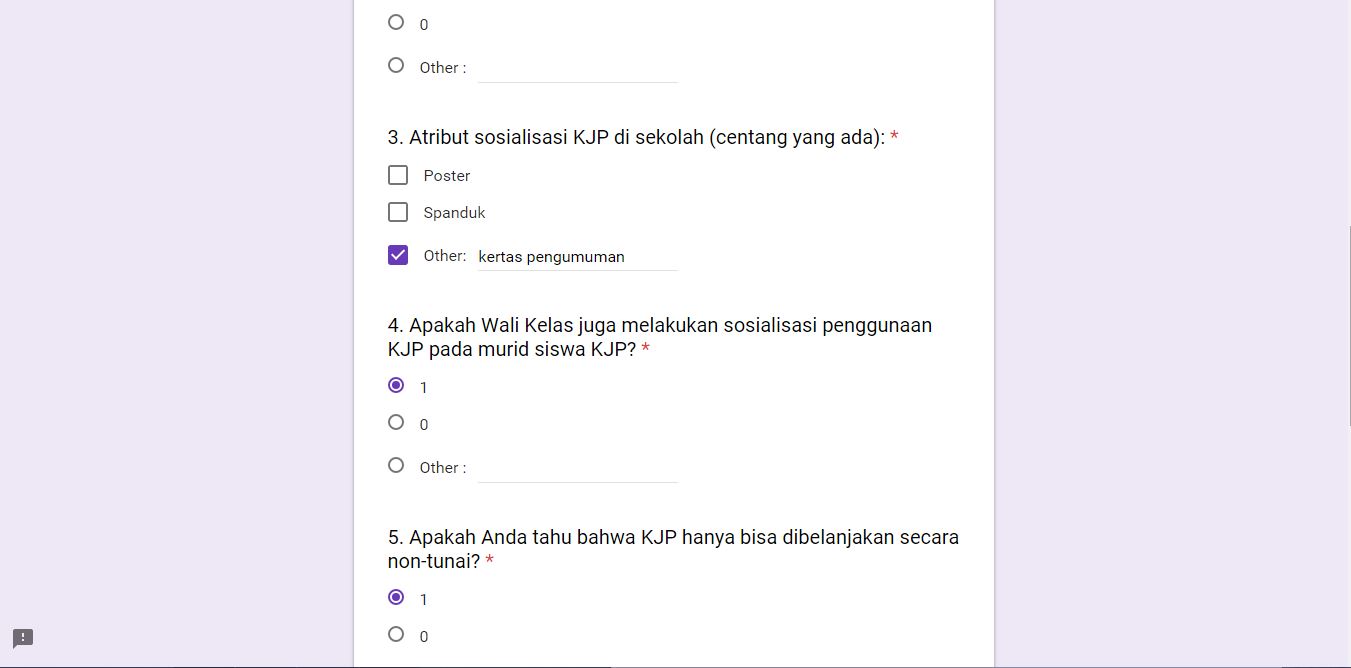Uncheck the Other checkbox in question 3

tap(398, 255)
